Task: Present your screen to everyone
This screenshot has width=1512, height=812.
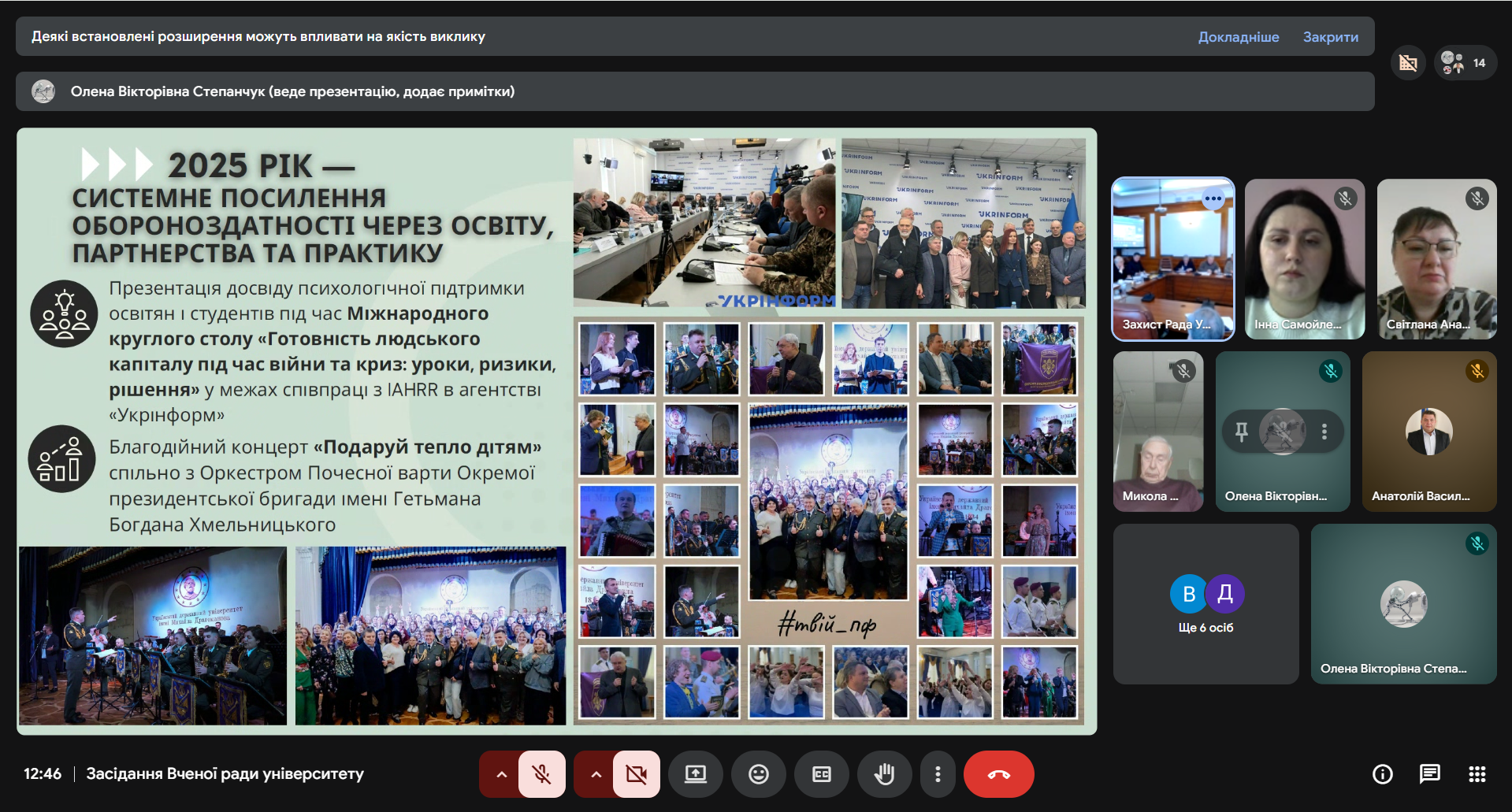Action: tap(696, 774)
